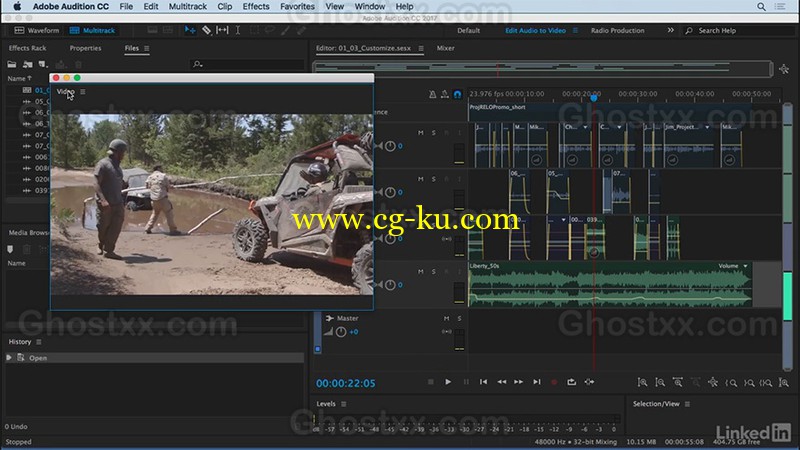Open Volume dropdown on Liberty_50s clip

[x=745, y=266]
